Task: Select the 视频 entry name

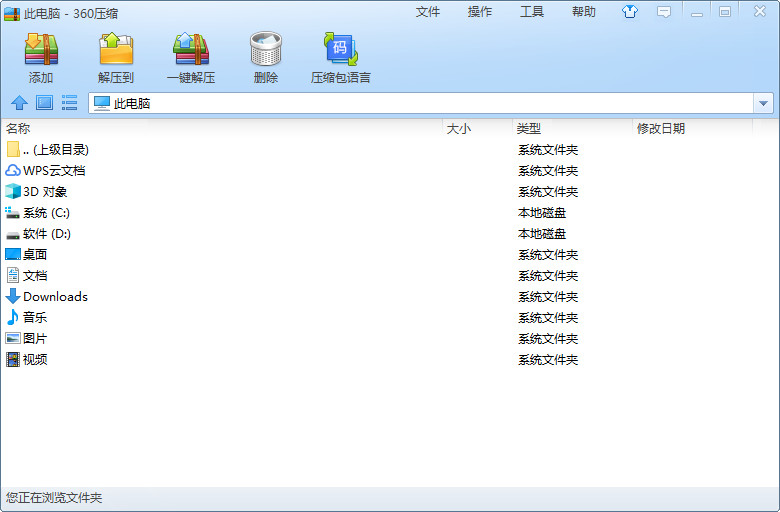Action: 35,359
